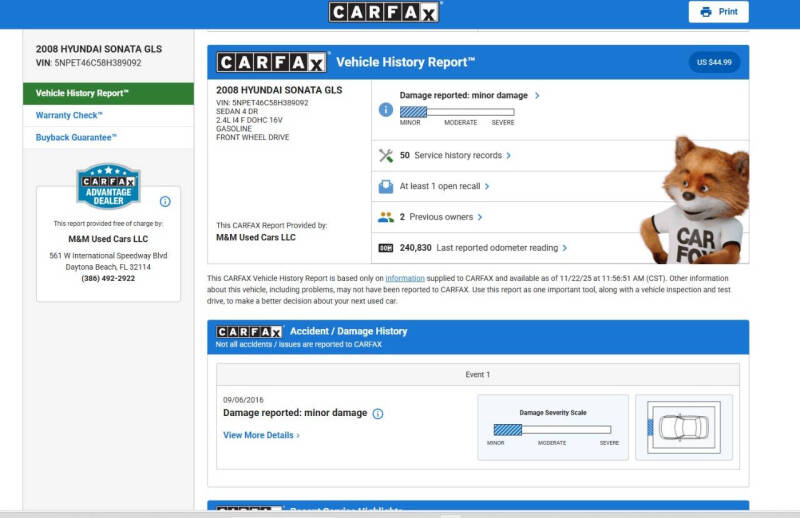Expand the 2 Previous owners section
This screenshot has height=518, width=800.
480,217
